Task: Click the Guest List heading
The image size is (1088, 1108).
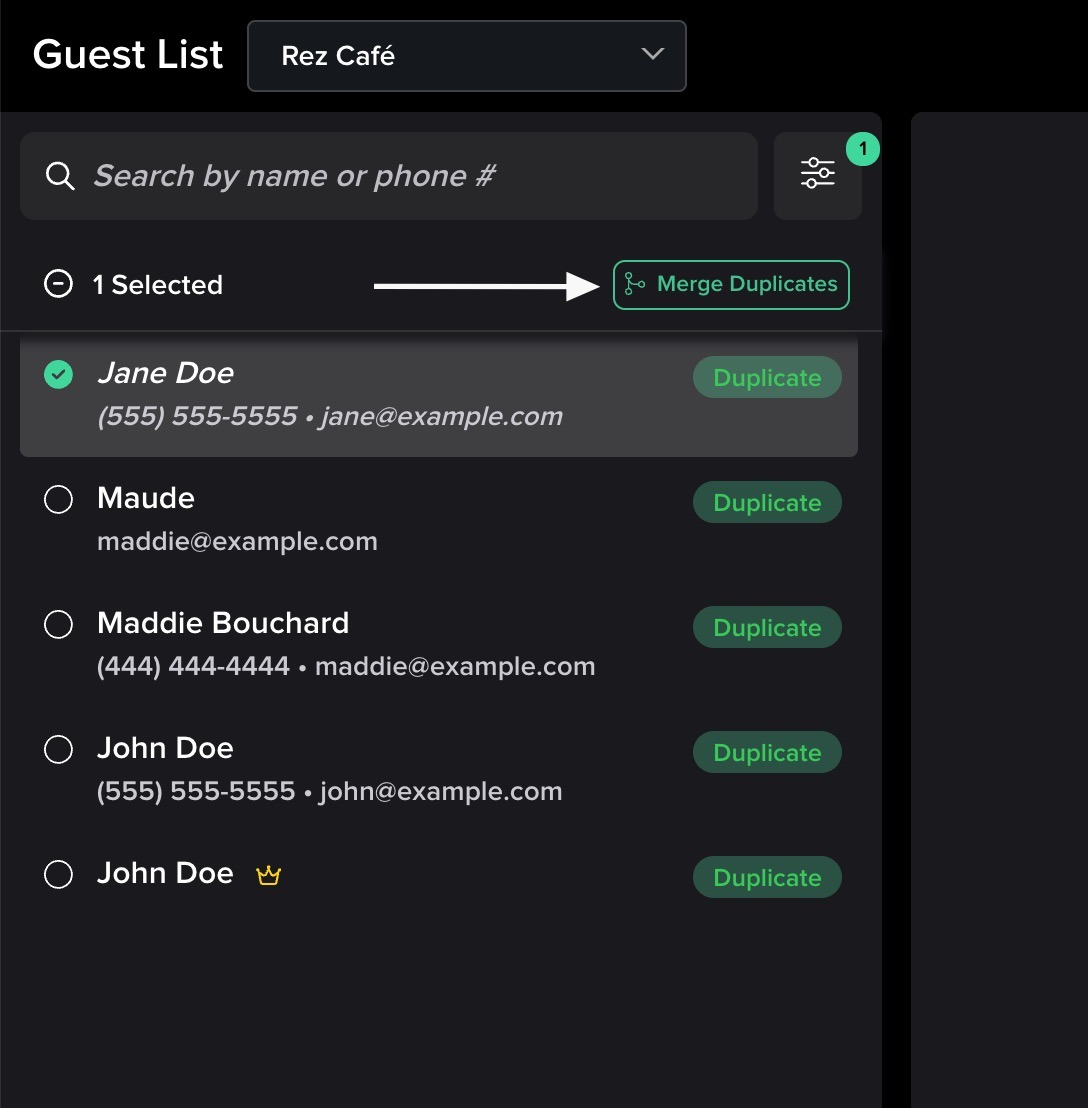Action: (x=128, y=55)
